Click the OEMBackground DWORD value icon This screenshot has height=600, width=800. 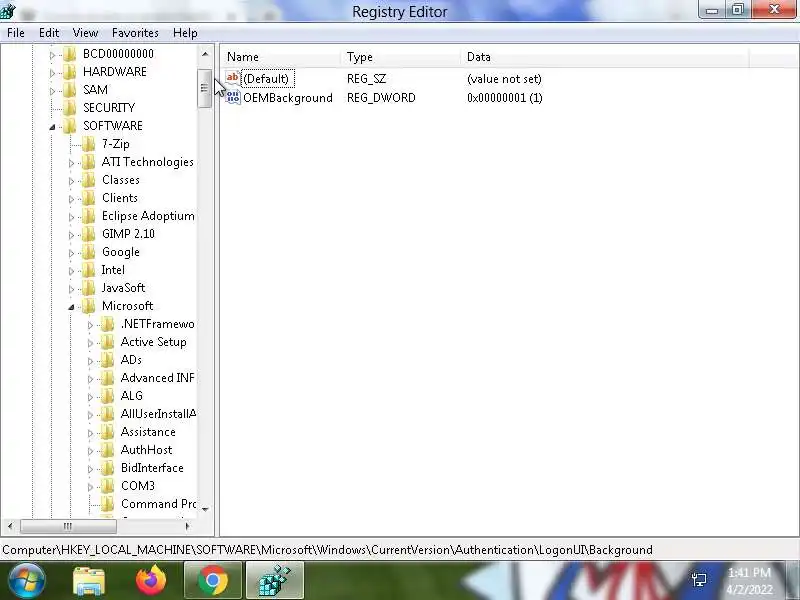[233, 97]
